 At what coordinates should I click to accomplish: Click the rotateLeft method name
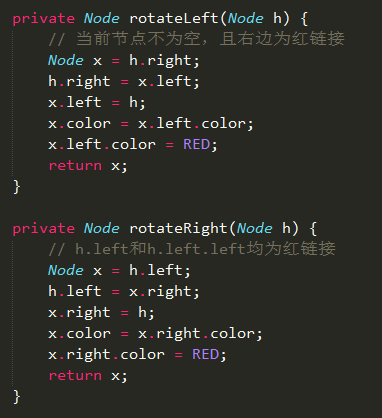click(174, 18)
